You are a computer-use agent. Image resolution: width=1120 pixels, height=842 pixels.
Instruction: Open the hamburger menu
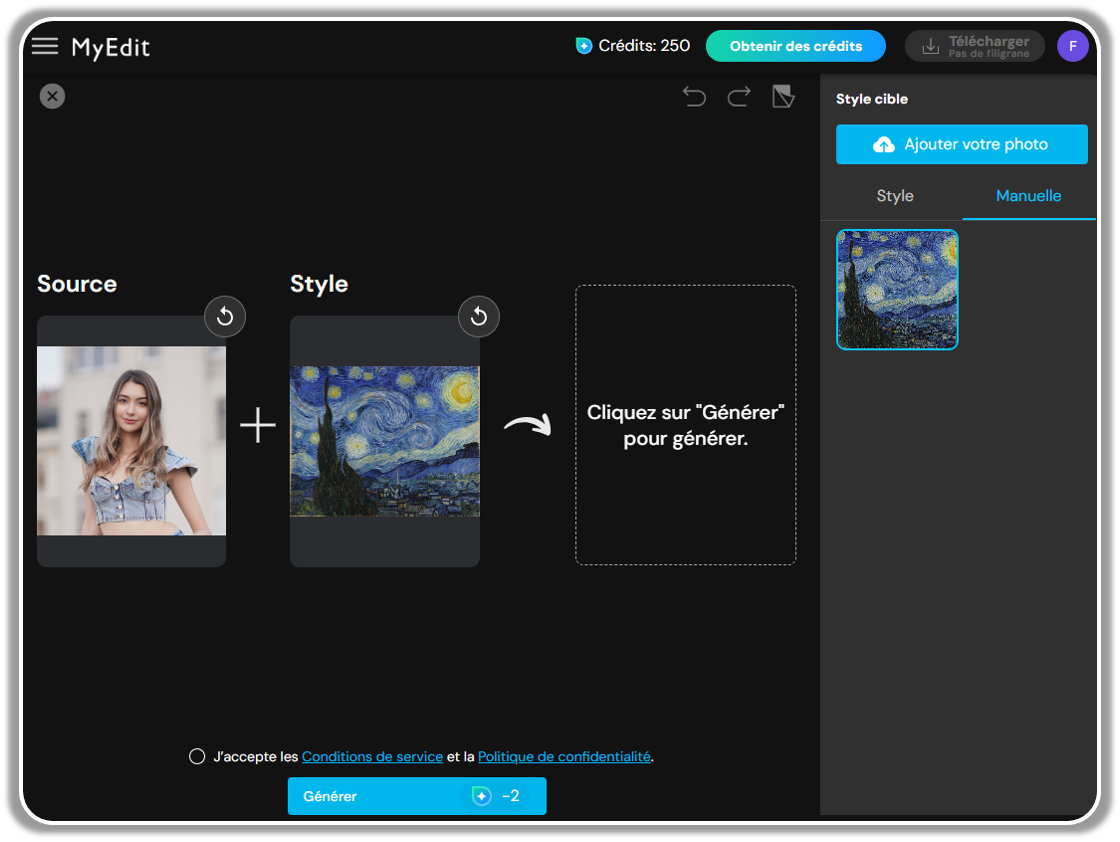[x=45, y=46]
